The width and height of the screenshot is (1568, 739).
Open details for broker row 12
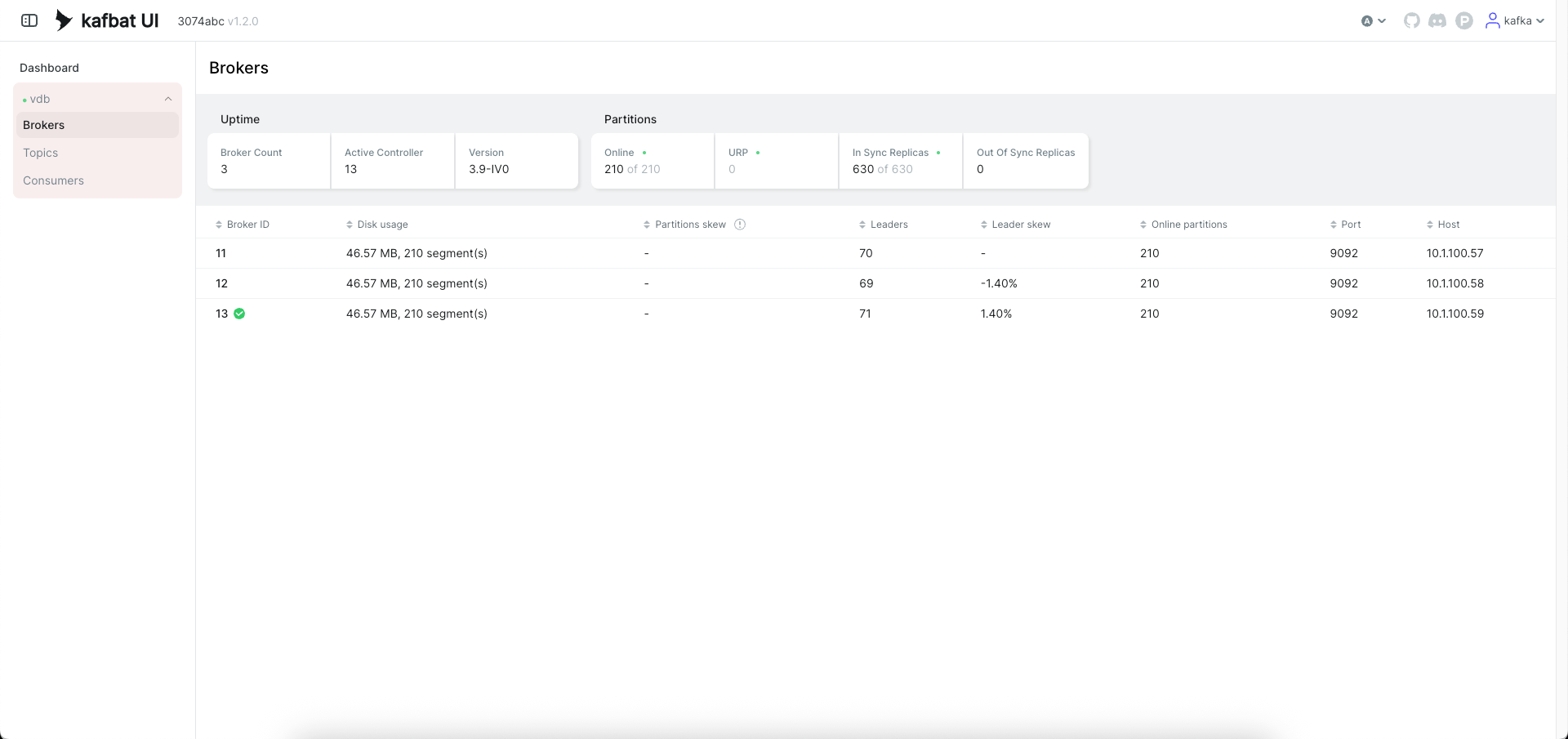(222, 283)
